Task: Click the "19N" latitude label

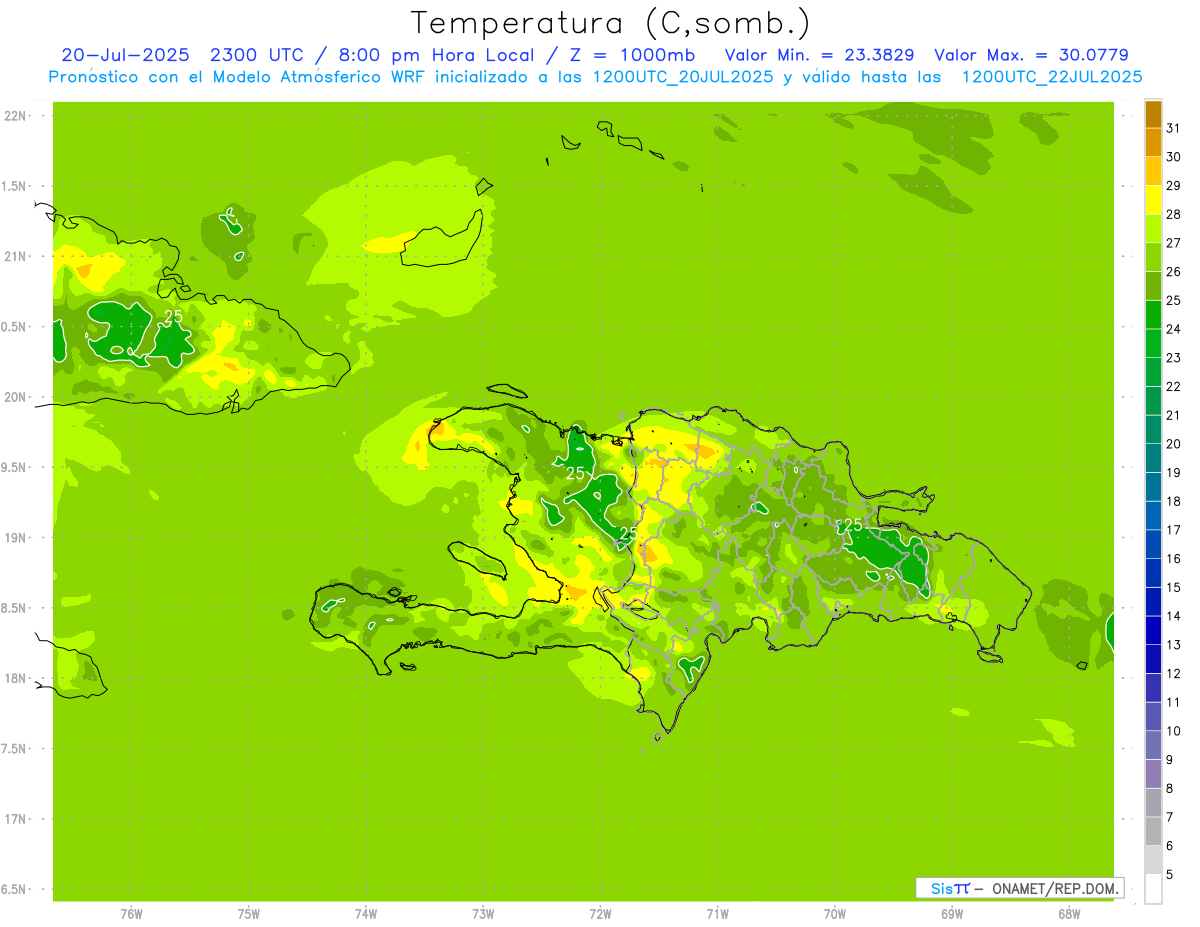Action: pyautogui.click(x=15, y=538)
